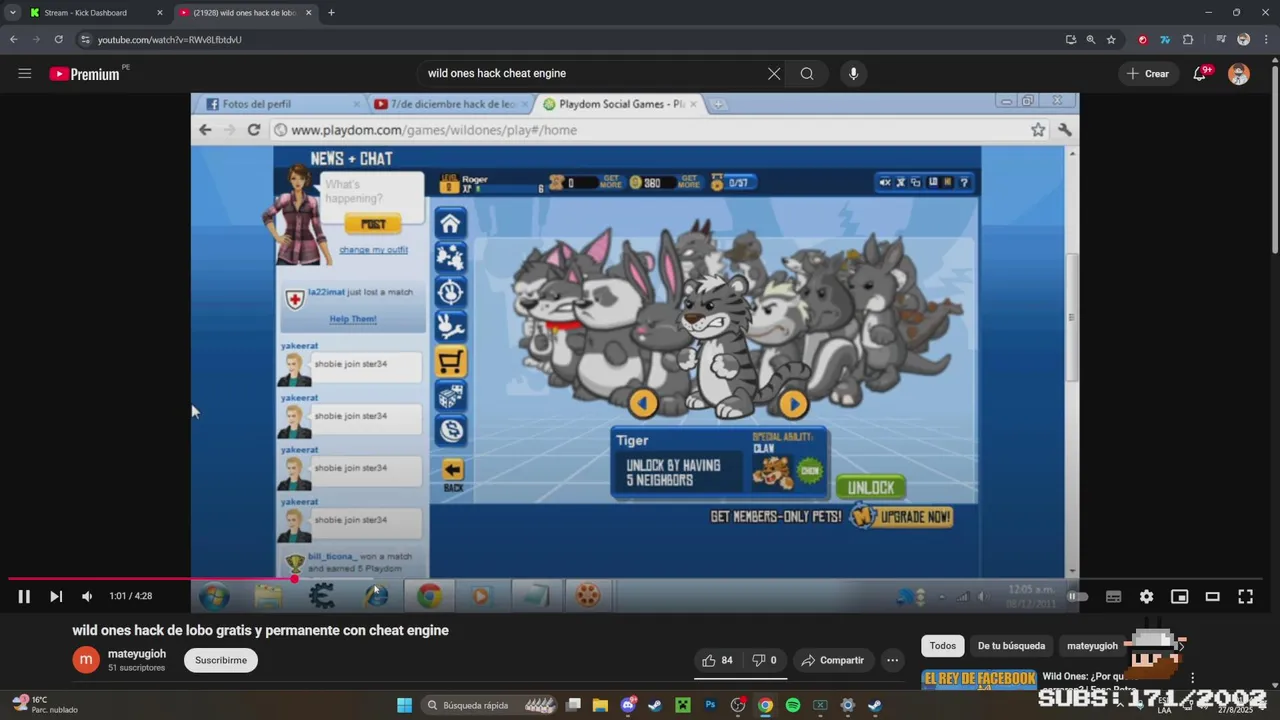Select the mateyugioh filter chip

[x=1092, y=646]
